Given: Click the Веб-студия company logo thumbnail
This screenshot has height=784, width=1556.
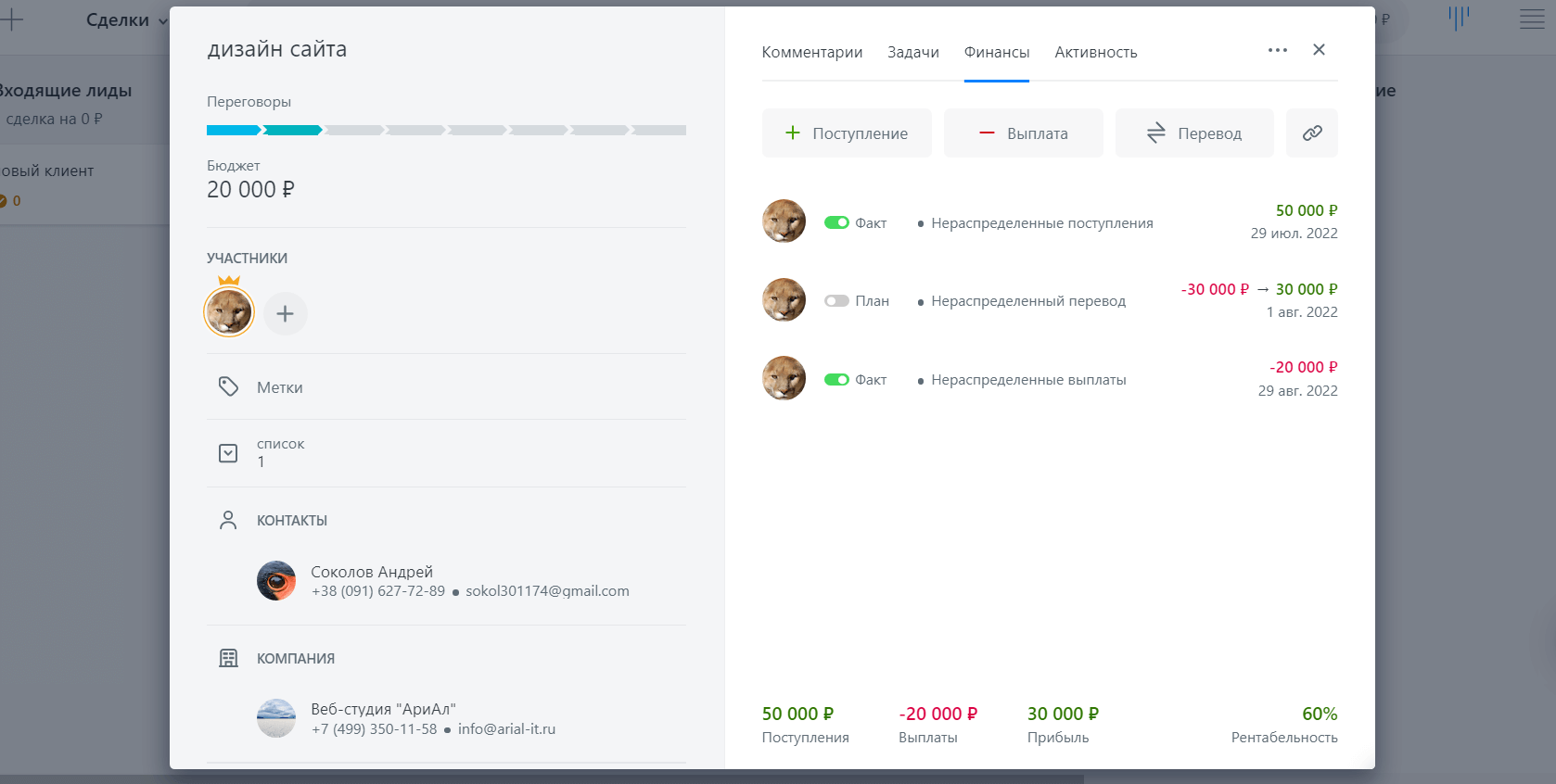Looking at the screenshot, I should point(276,718).
